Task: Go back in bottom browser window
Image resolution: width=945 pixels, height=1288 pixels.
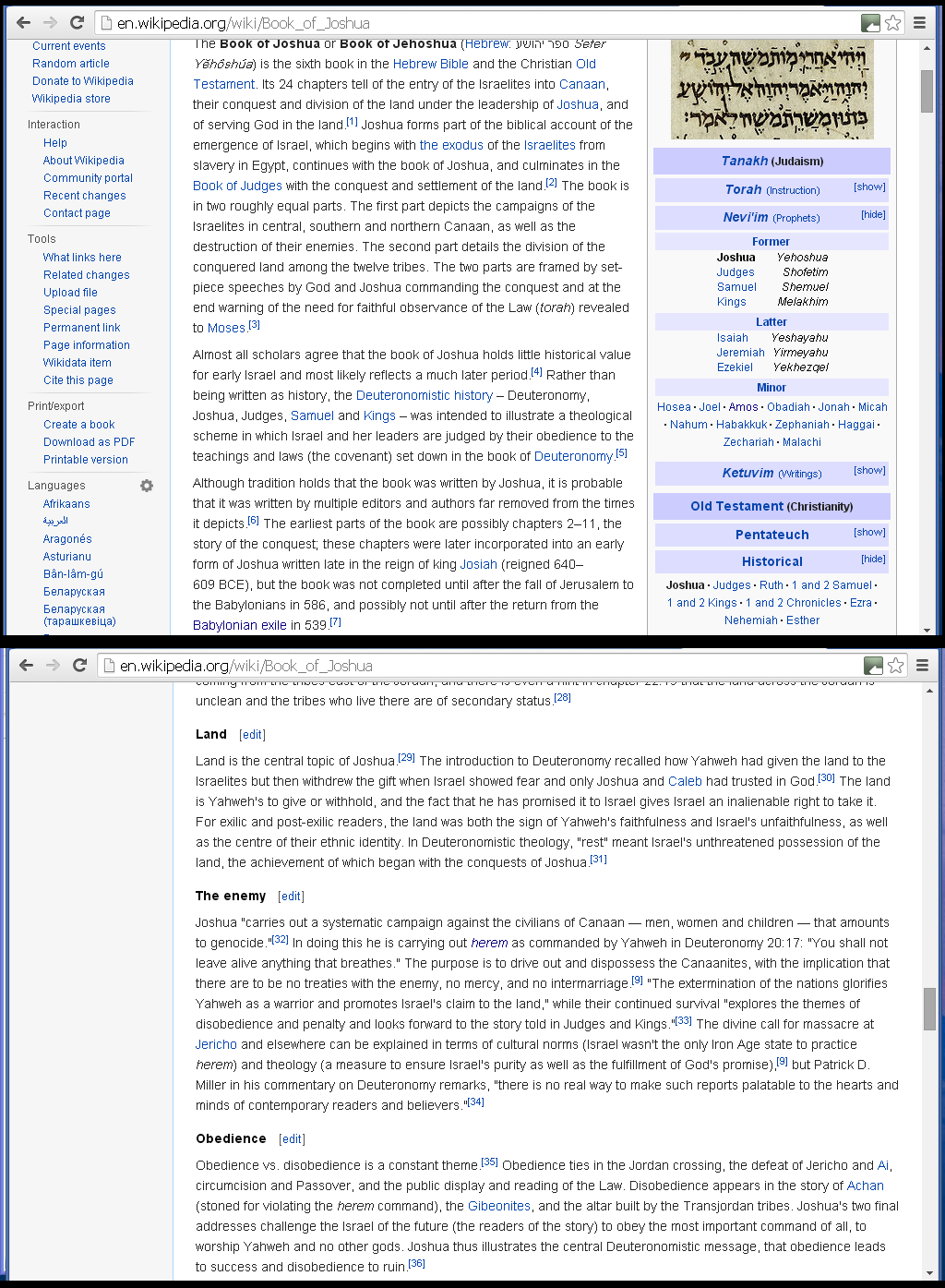Action: [26, 665]
